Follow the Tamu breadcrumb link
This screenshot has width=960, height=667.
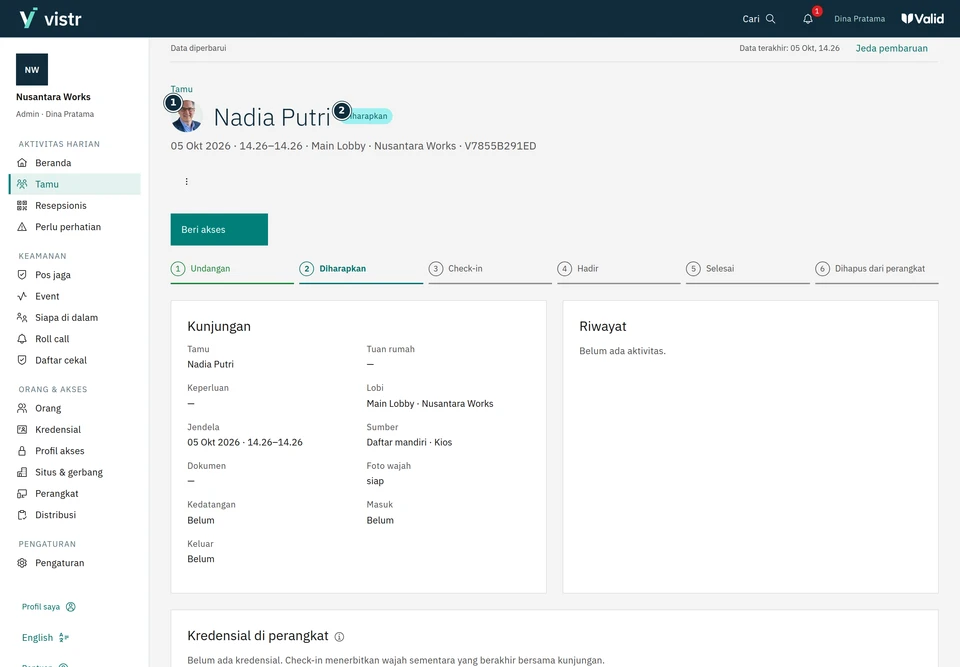181,89
